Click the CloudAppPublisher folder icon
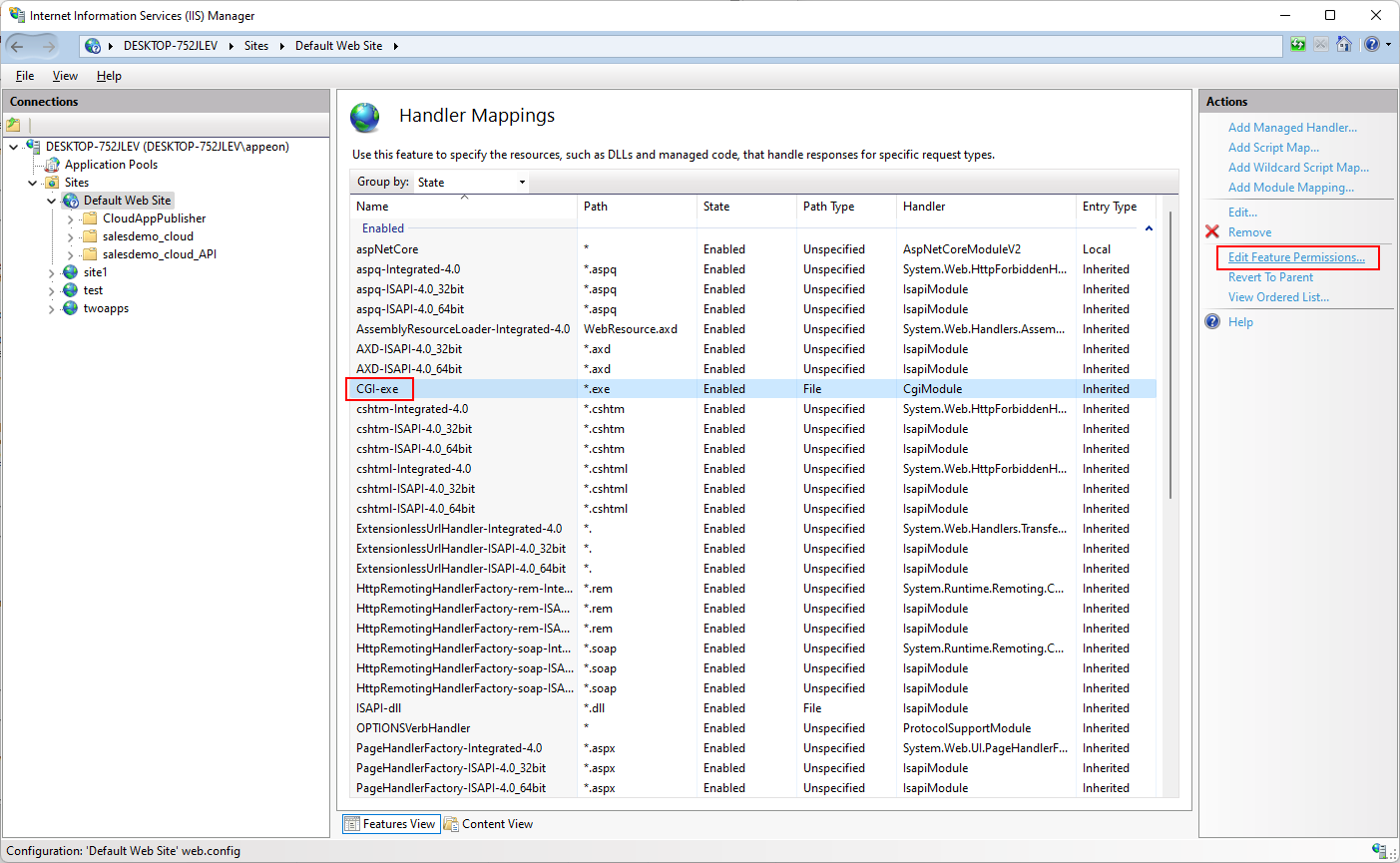The width and height of the screenshot is (1400, 863). [90, 218]
